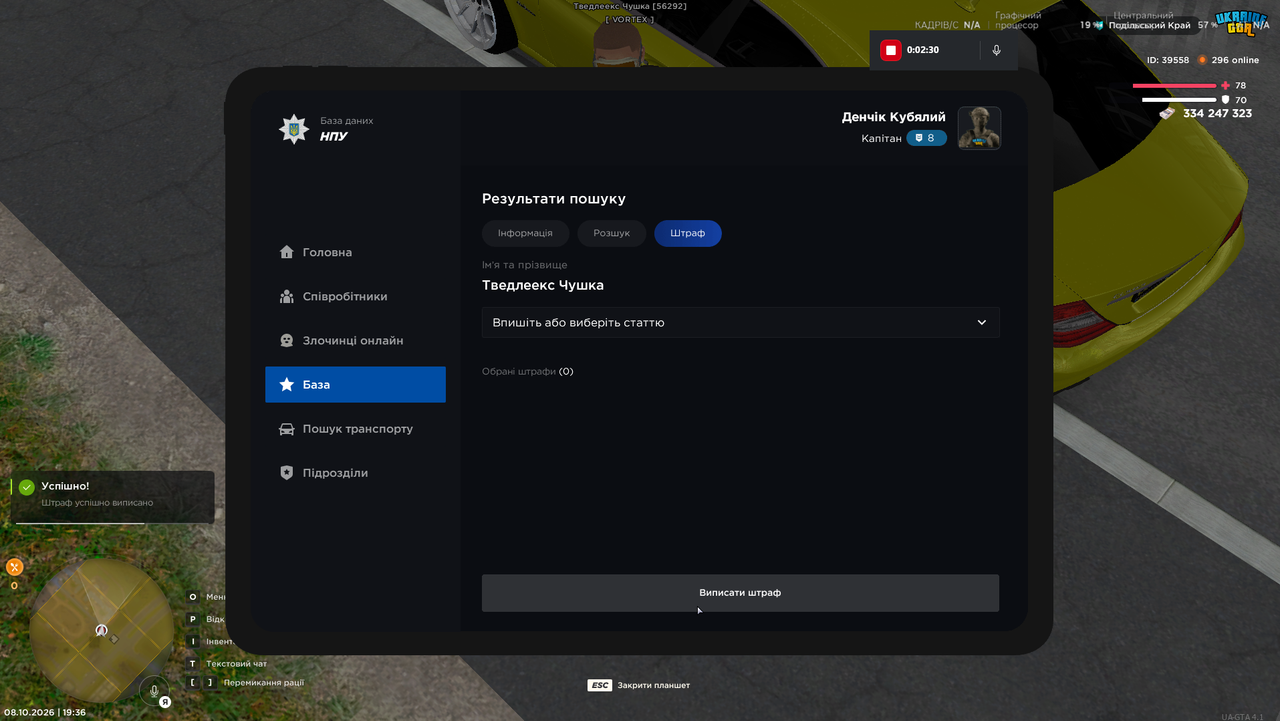
Task: Click the Закрити планшет ESC hint
Action: click(639, 685)
